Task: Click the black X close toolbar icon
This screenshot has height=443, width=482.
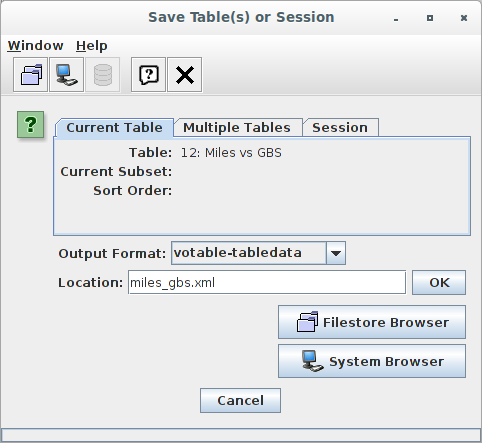Action: (x=185, y=75)
